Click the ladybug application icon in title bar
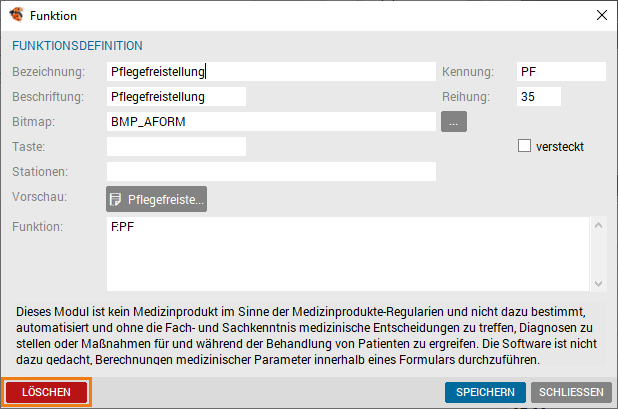Screen dimensions: 618x409 pos(16,15)
